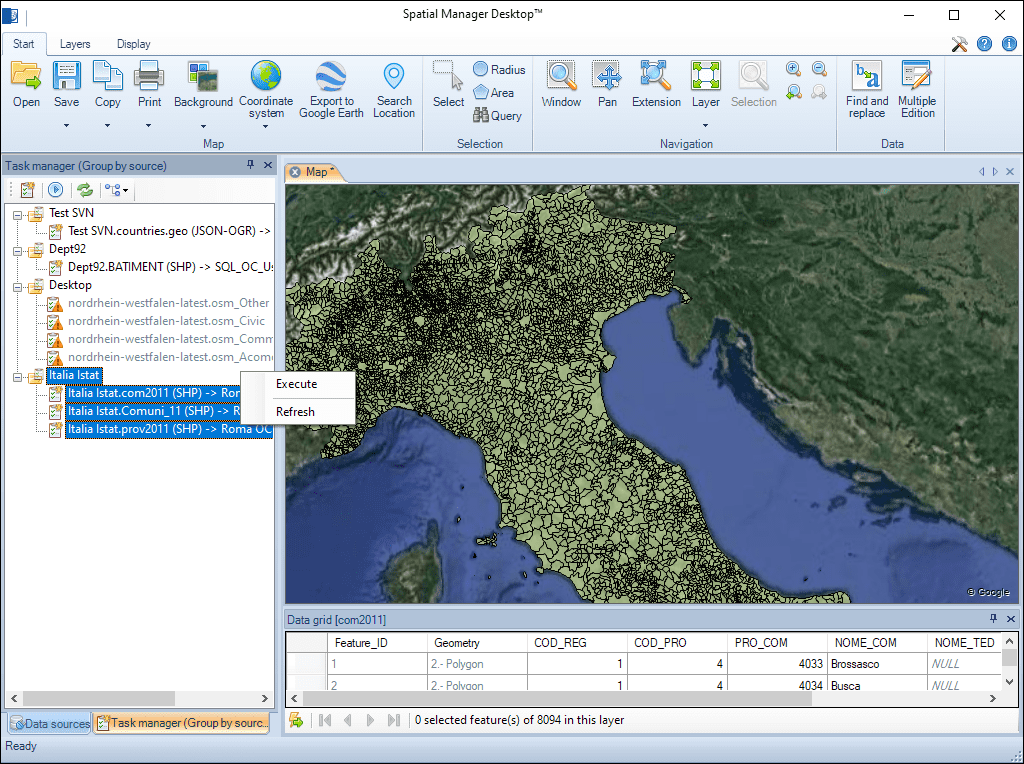Open the Background map icon
The height and width of the screenshot is (764, 1024).
[202, 76]
